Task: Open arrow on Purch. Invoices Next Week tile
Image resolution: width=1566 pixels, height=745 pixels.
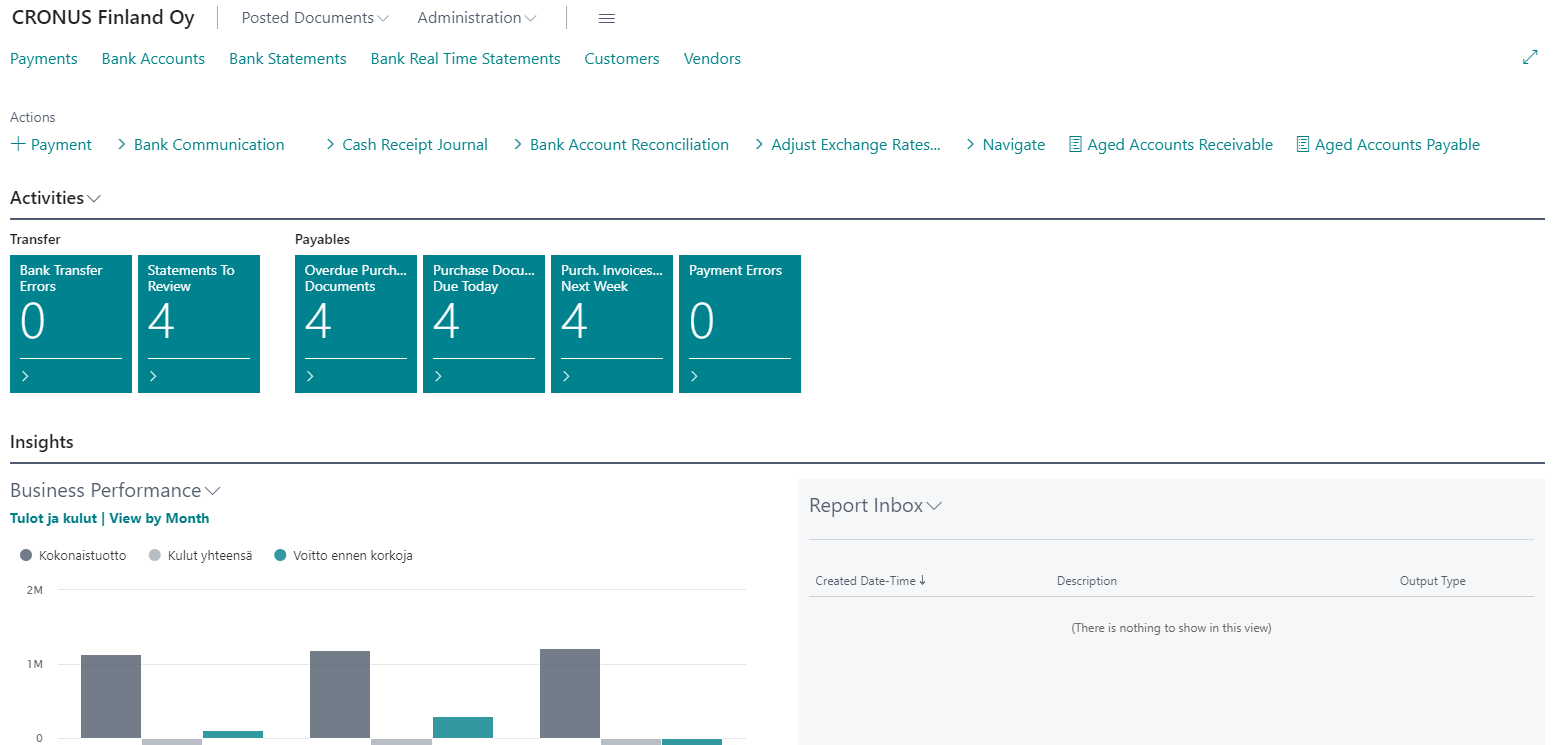Action: point(566,376)
